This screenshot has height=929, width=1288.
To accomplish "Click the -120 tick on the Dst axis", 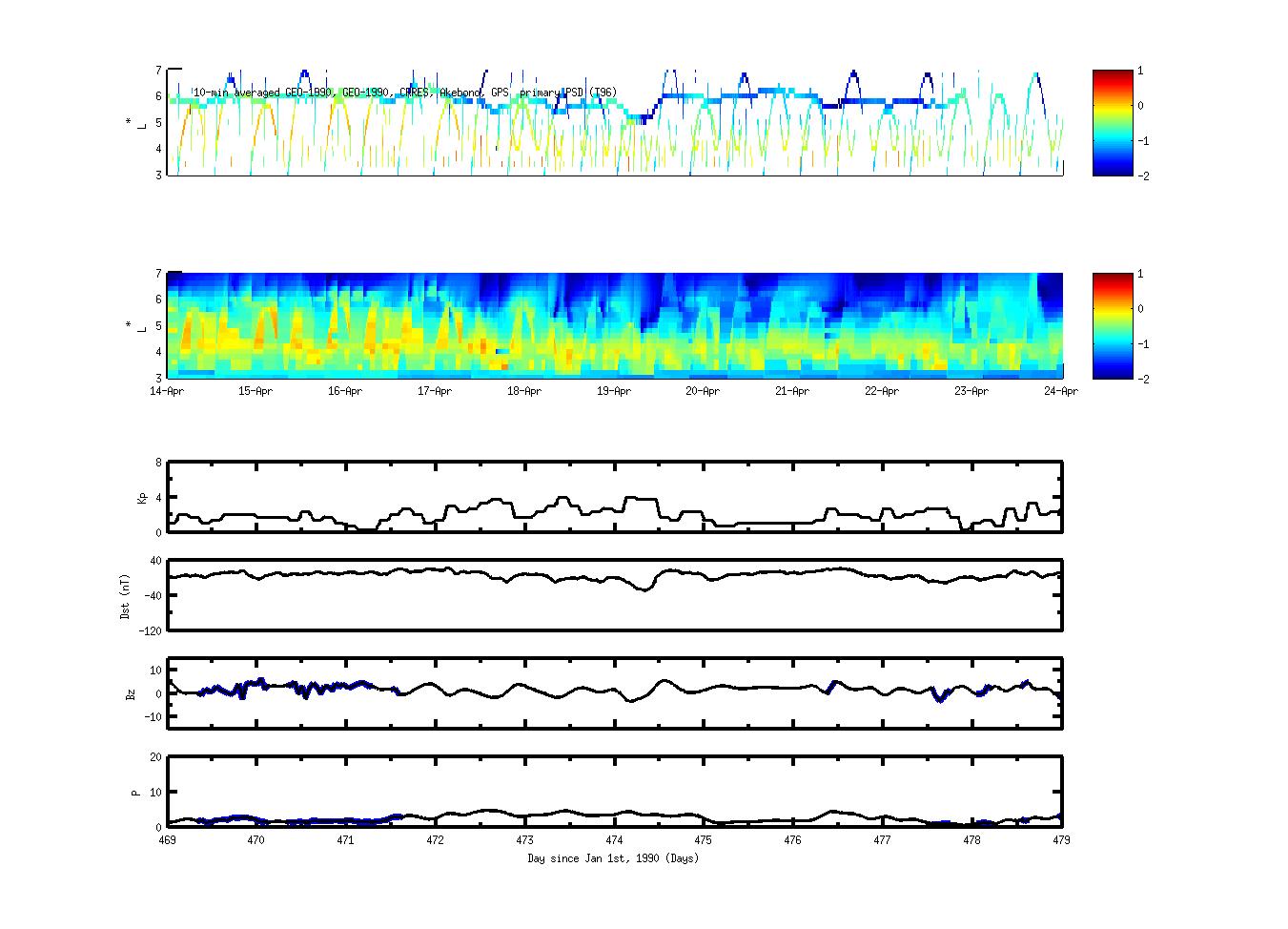I will coord(151,631).
